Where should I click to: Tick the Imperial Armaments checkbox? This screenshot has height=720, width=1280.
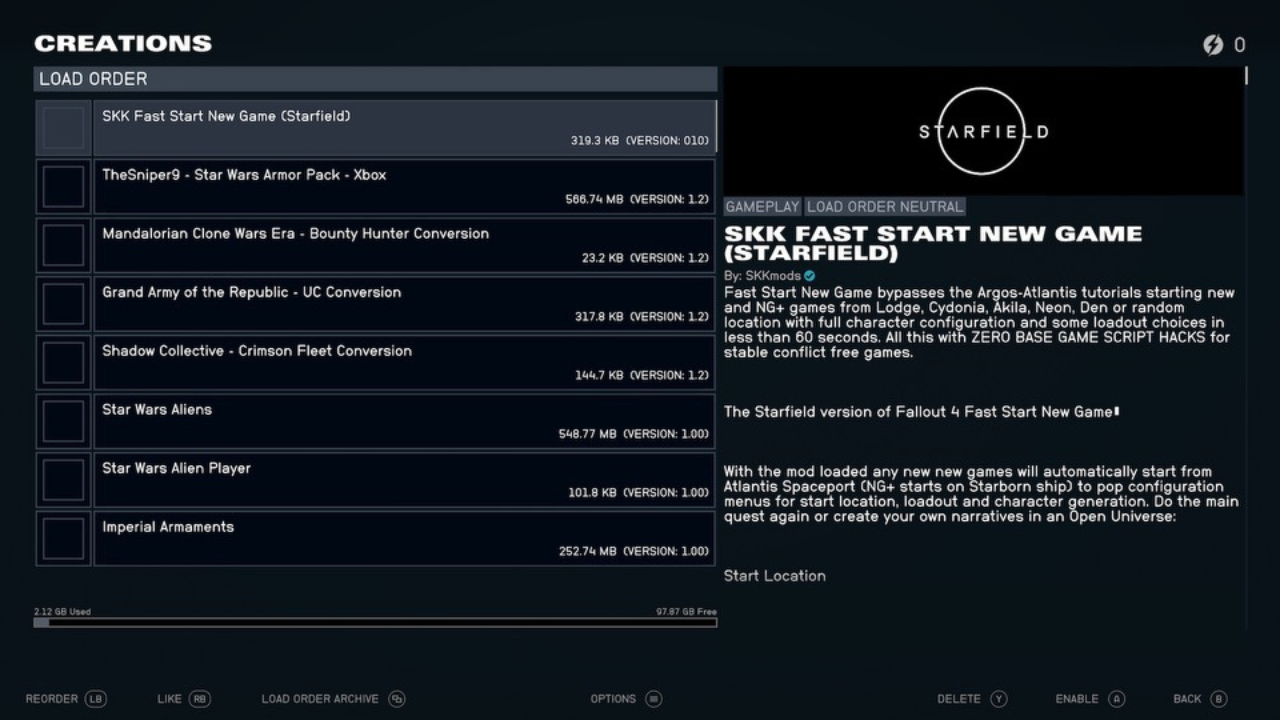(63, 538)
